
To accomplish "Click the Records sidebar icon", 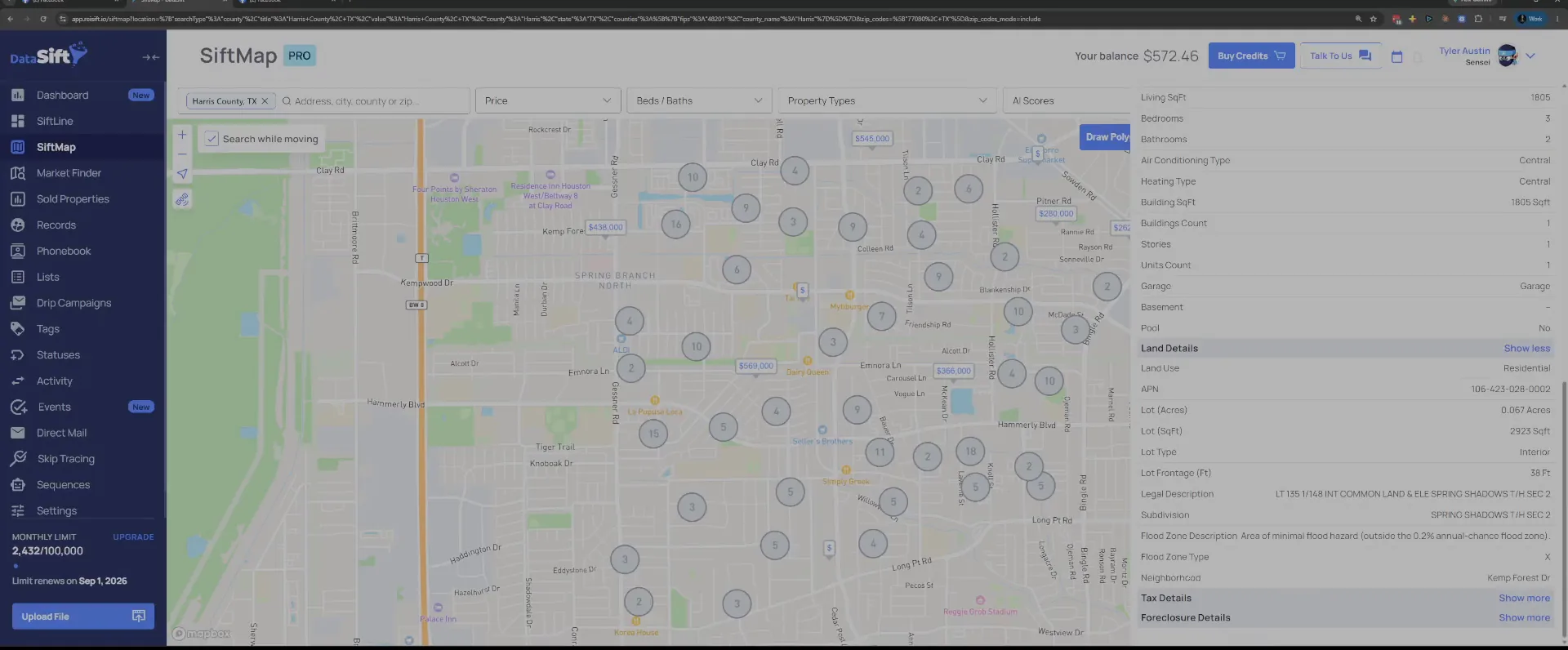I will pyautogui.click(x=18, y=225).
